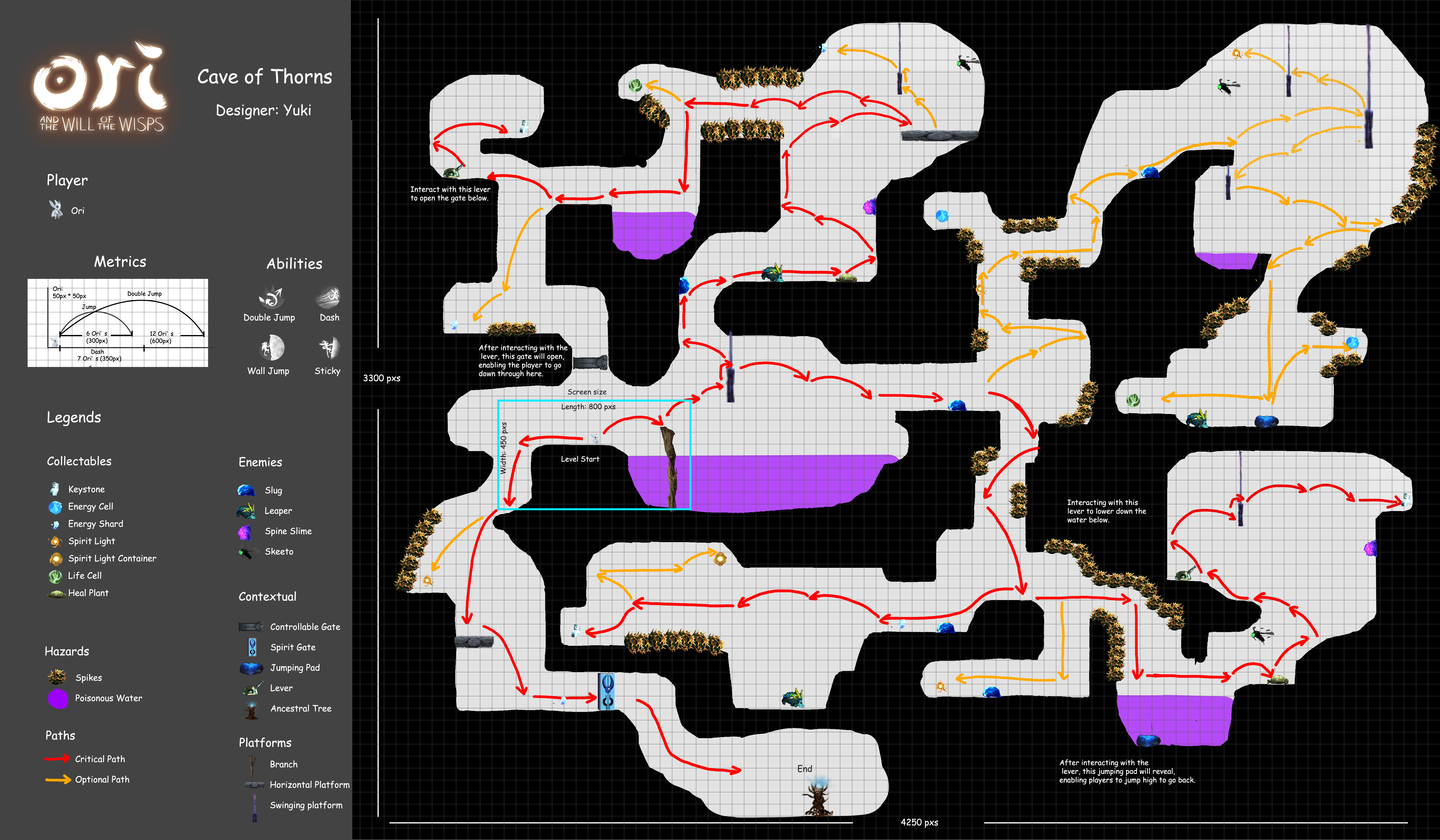1440x840 pixels.
Task: Select the Slug enemy legend icon
Action: 246,490
